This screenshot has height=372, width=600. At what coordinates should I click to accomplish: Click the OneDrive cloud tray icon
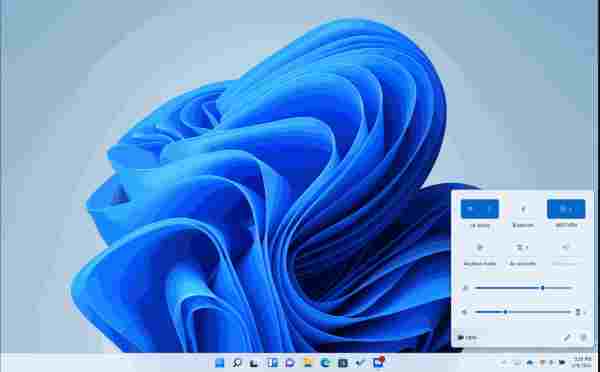pyautogui.click(x=530, y=363)
